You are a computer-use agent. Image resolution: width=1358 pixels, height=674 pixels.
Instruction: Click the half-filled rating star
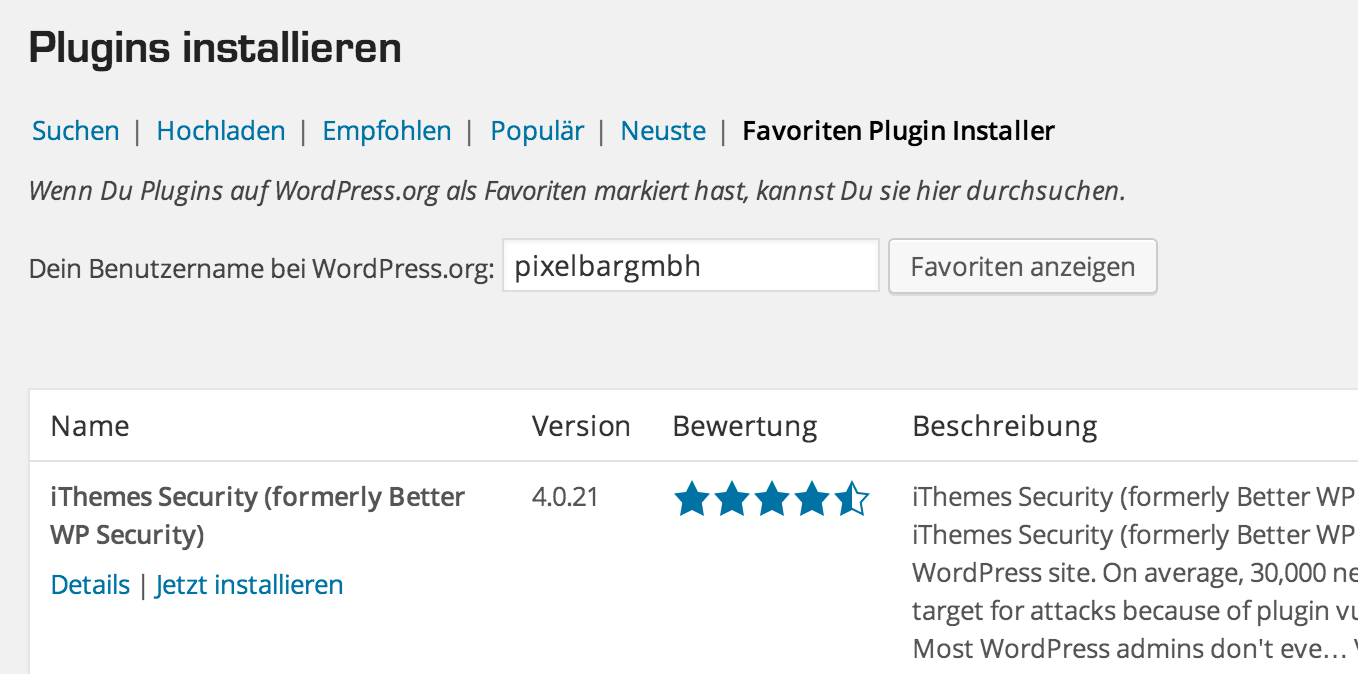[x=852, y=498]
